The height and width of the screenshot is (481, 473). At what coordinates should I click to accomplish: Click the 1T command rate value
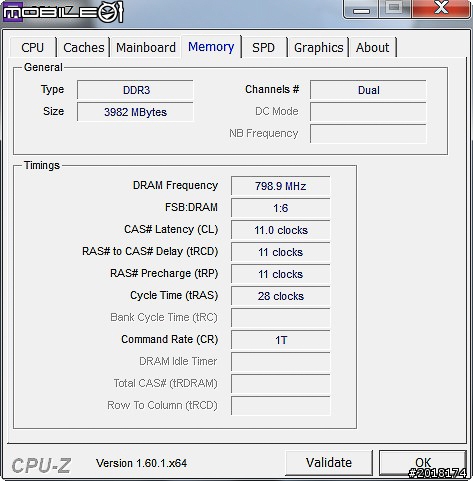click(x=281, y=340)
